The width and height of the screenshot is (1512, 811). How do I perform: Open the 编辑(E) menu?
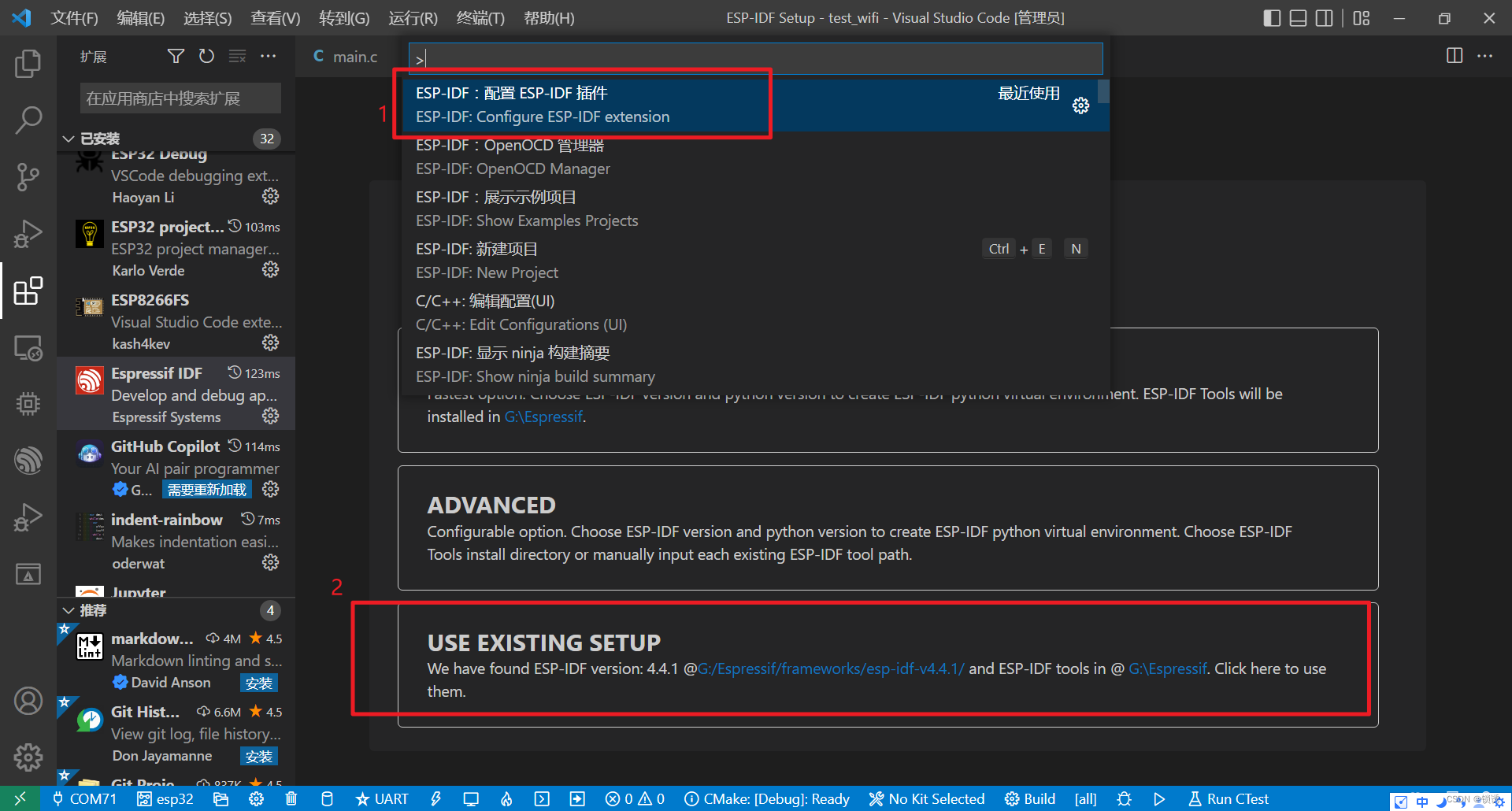141,17
